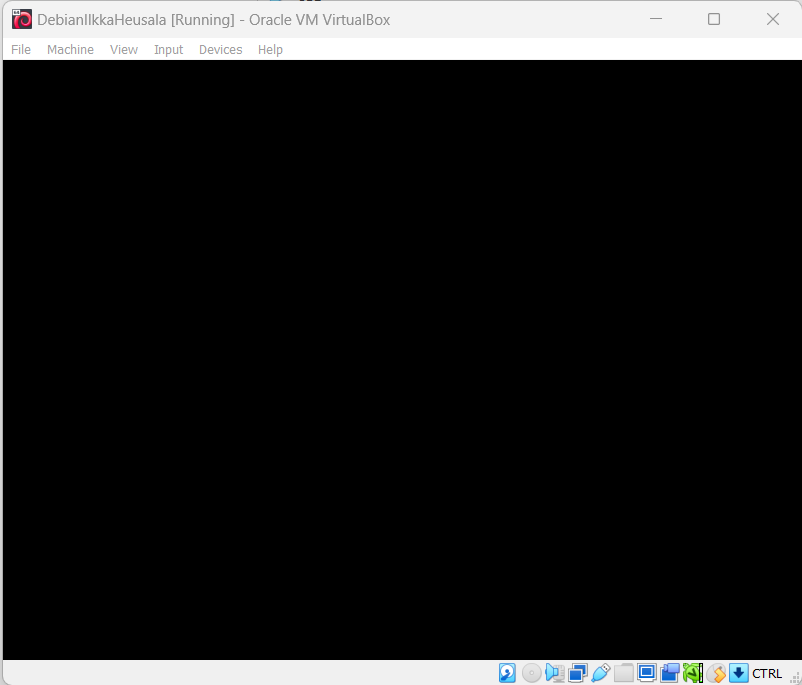Click the hard disk activity indicator icon
Image resolution: width=802 pixels, height=685 pixels.
point(508,673)
